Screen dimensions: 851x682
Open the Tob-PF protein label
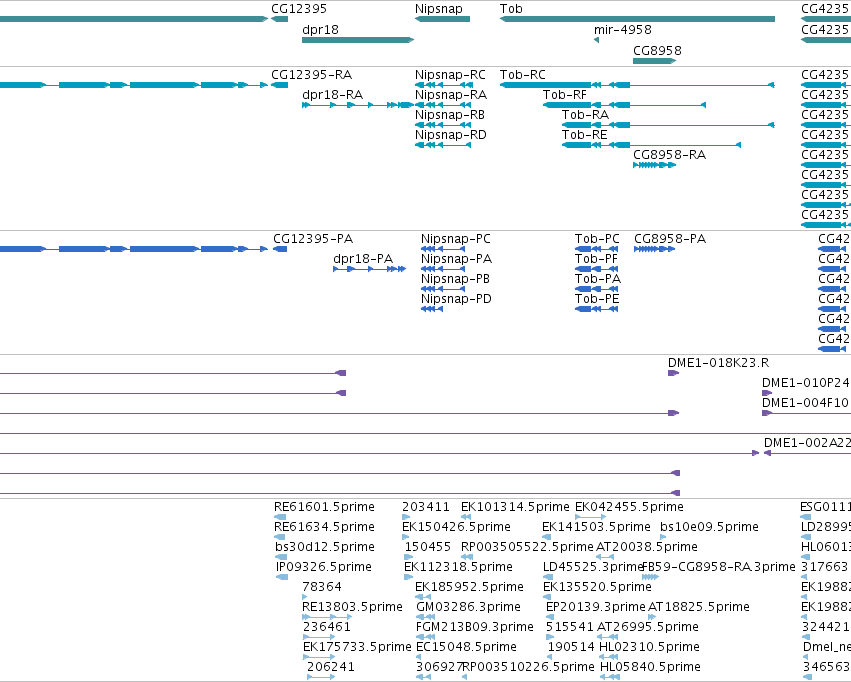point(596,259)
